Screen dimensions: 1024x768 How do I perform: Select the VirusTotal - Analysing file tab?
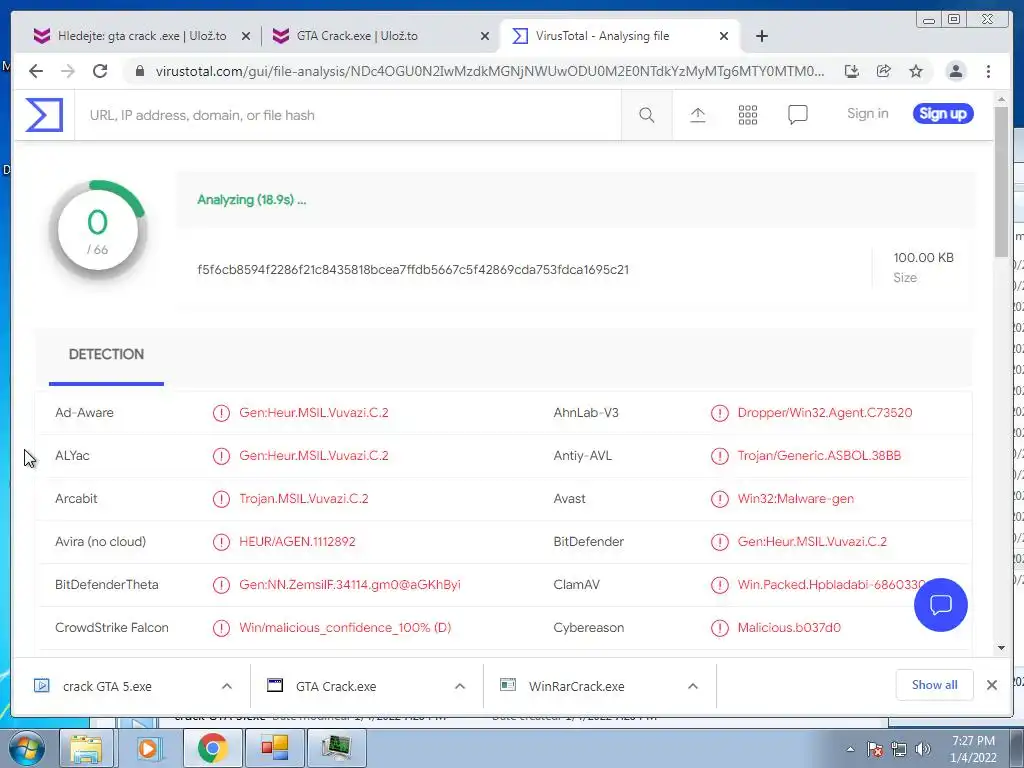619,36
